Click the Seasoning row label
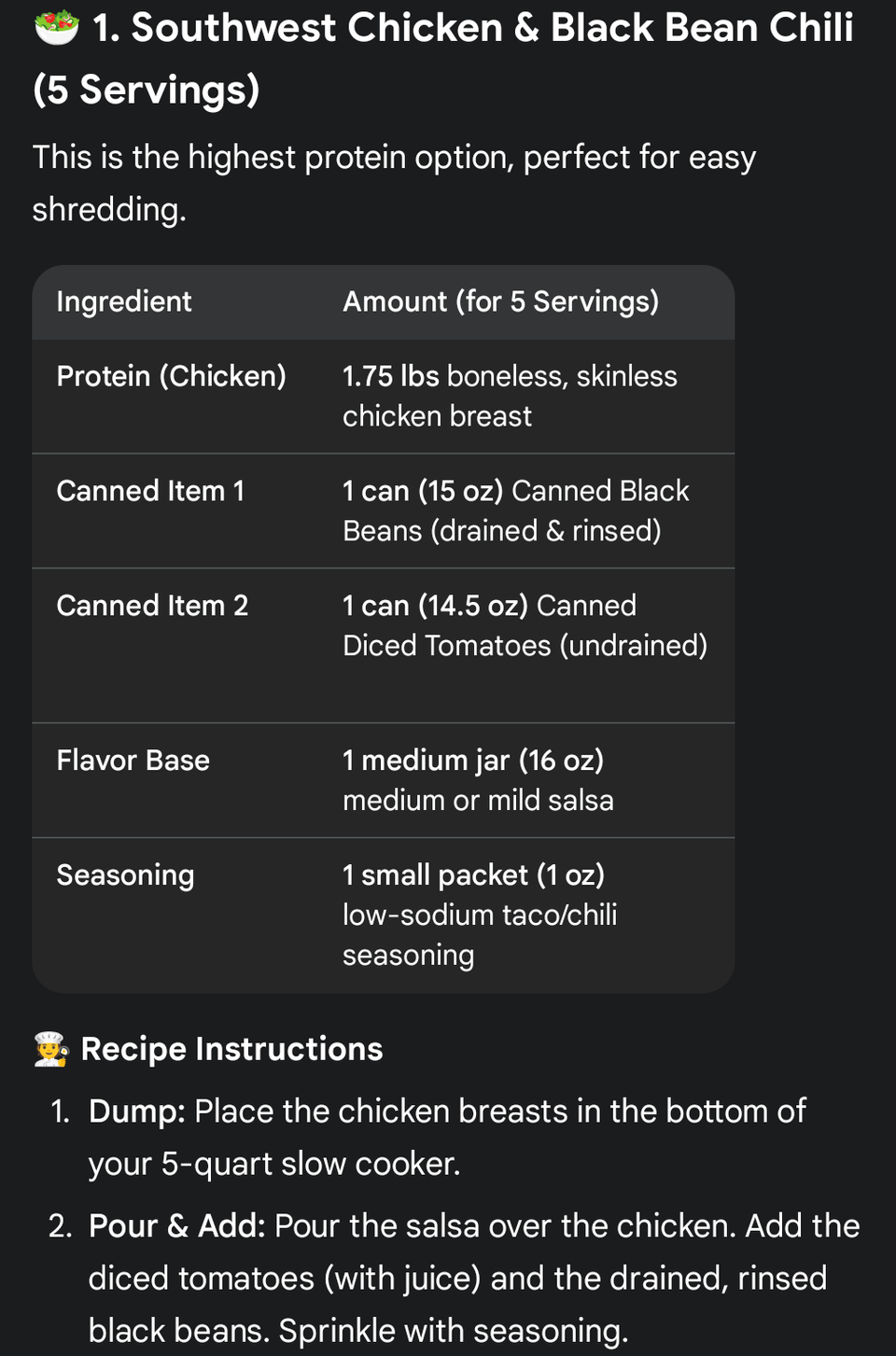Image resolution: width=896 pixels, height=1356 pixels. pyautogui.click(x=125, y=875)
